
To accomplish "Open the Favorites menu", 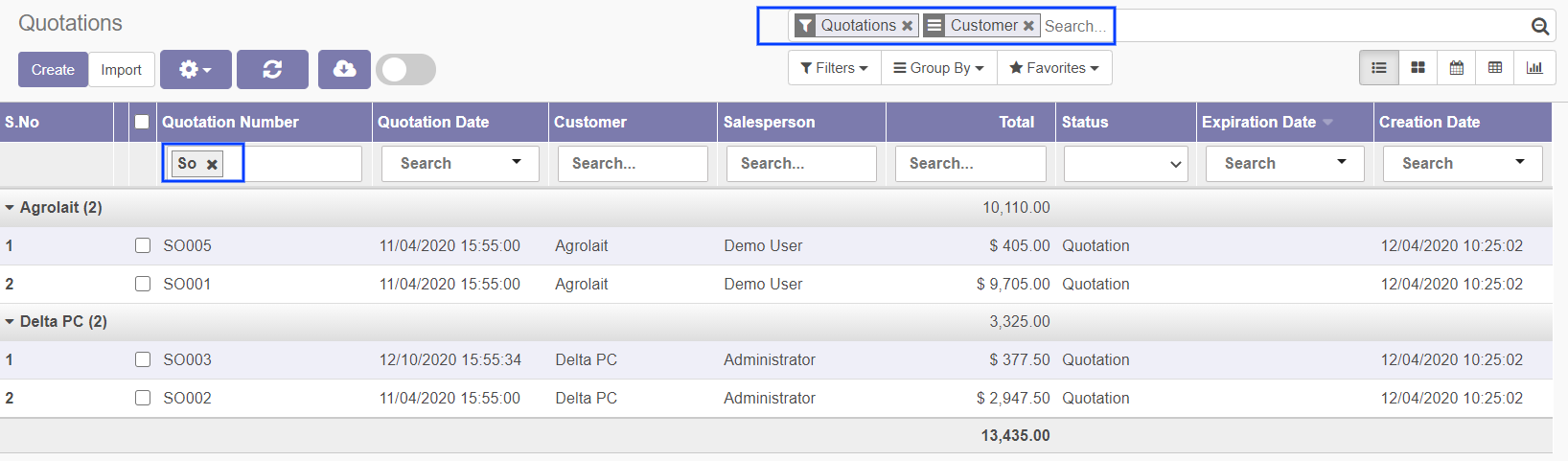I will (x=1053, y=68).
